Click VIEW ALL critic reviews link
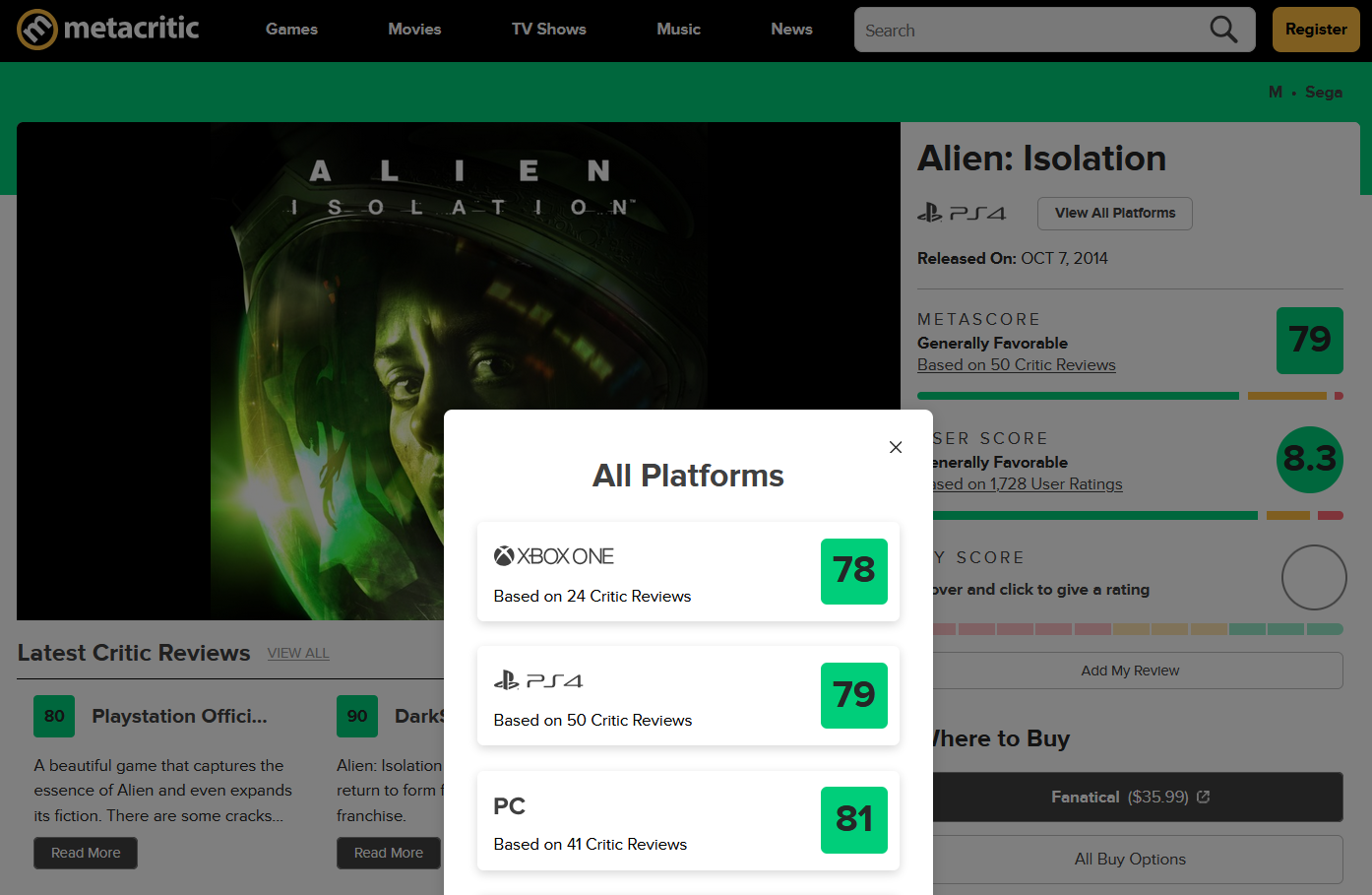This screenshot has height=895, width=1372. click(298, 653)
